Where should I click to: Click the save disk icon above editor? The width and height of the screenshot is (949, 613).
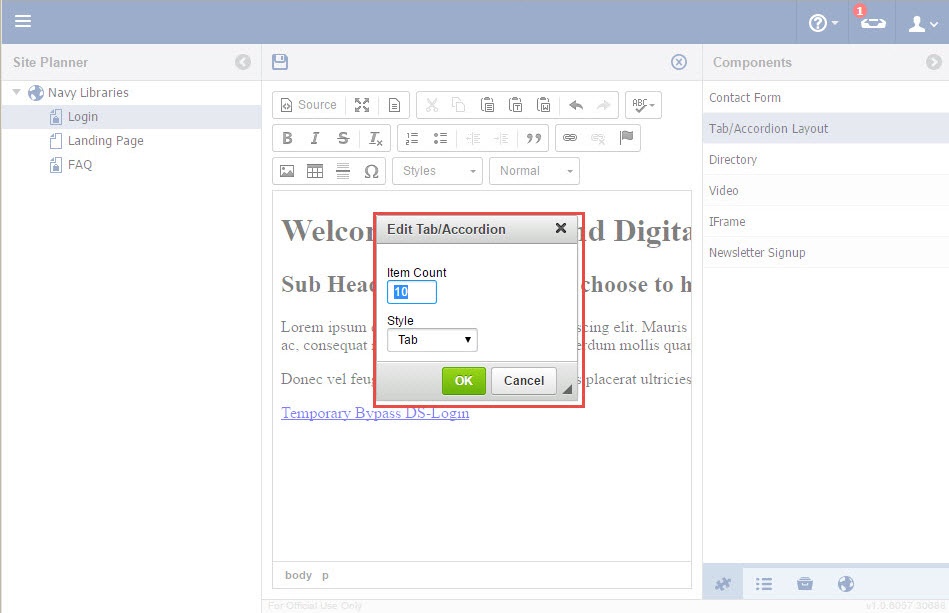click(280, 62)
